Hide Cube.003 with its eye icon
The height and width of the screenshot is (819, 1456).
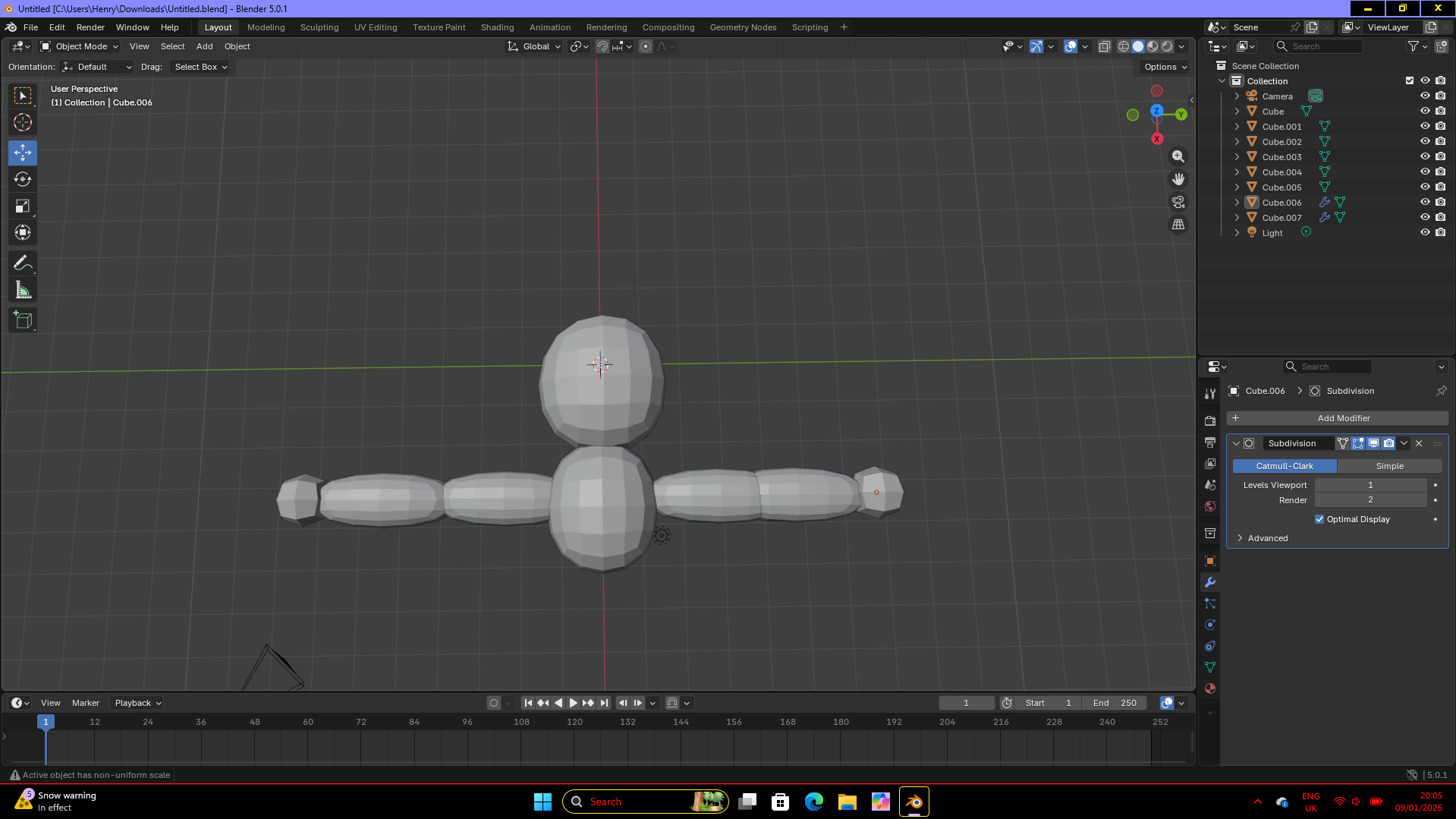(x=1425, y=156)
